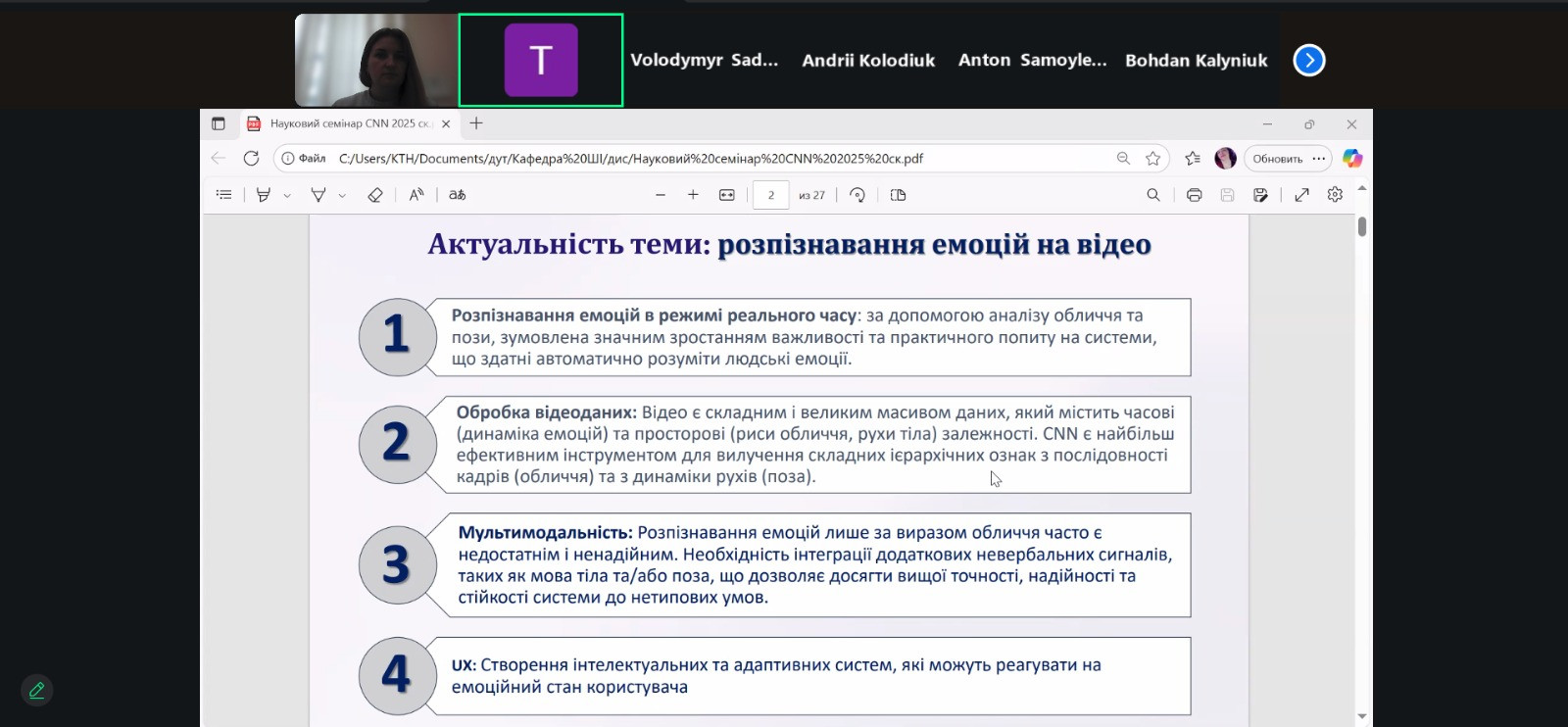Open a new browser tab
Image resolution: width=1568 pixels, height=727 pixels.
click(476, 123)
